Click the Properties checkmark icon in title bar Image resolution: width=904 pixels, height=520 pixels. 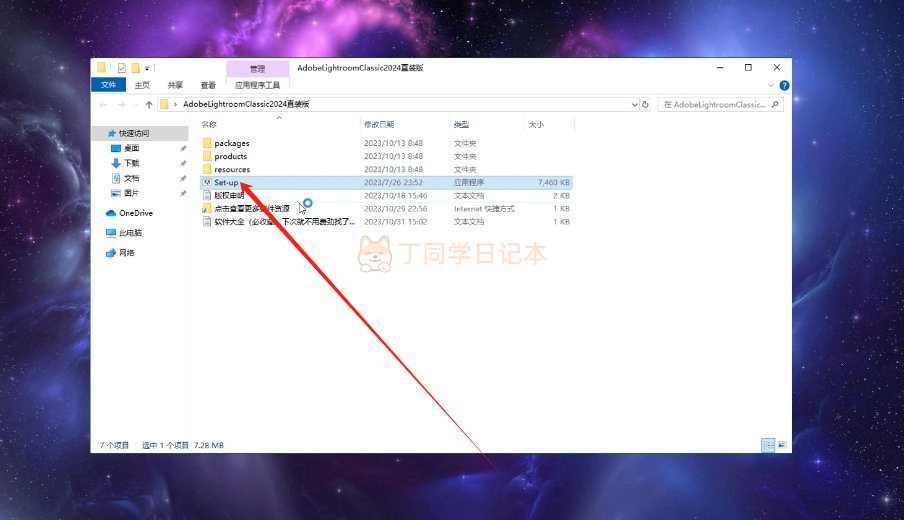(x=122, y=68)
